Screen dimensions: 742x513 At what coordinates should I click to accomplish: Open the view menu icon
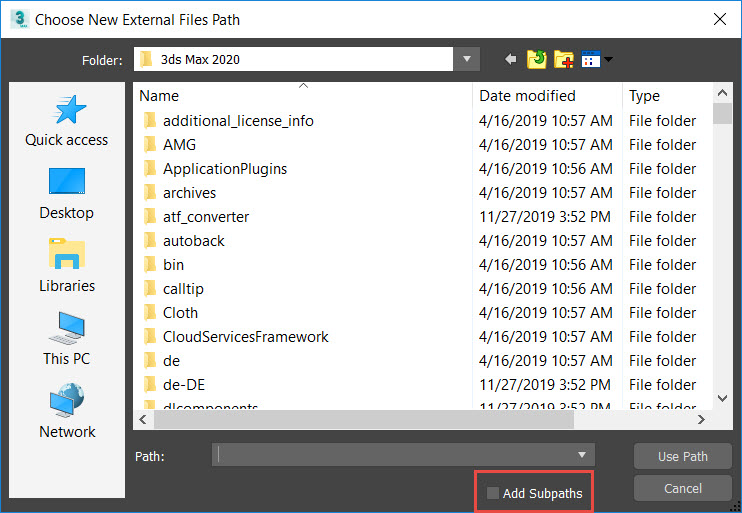click(596, 60)
